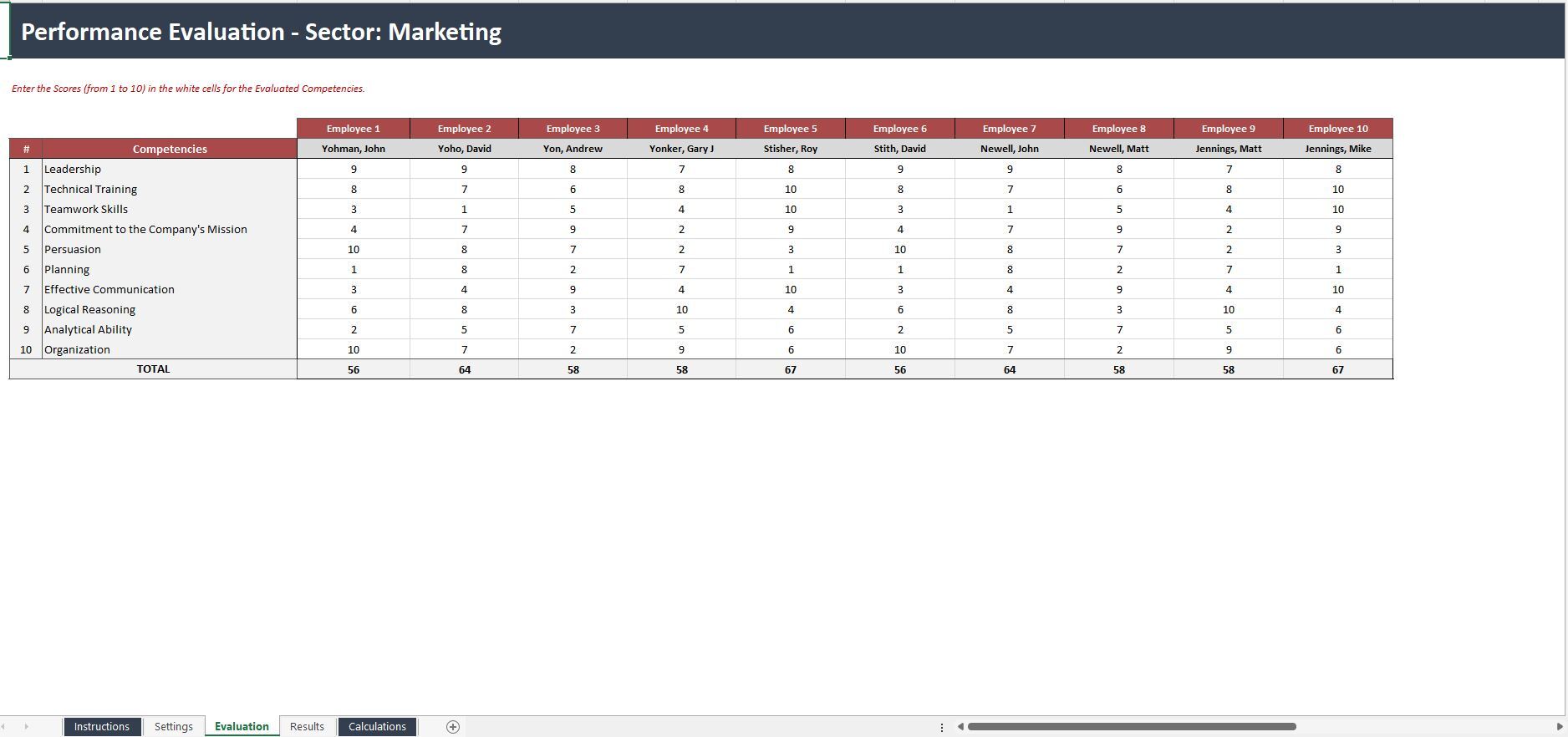Select the Effective Communication row label
This screenshot has height=737, width=1568.
[170, 289]
